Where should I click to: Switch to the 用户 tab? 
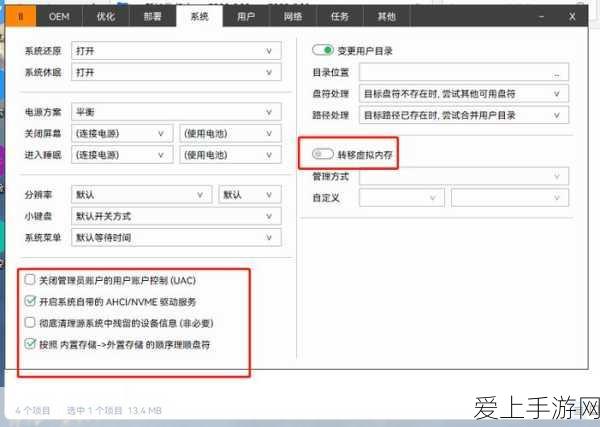click(x=246, y=16)
